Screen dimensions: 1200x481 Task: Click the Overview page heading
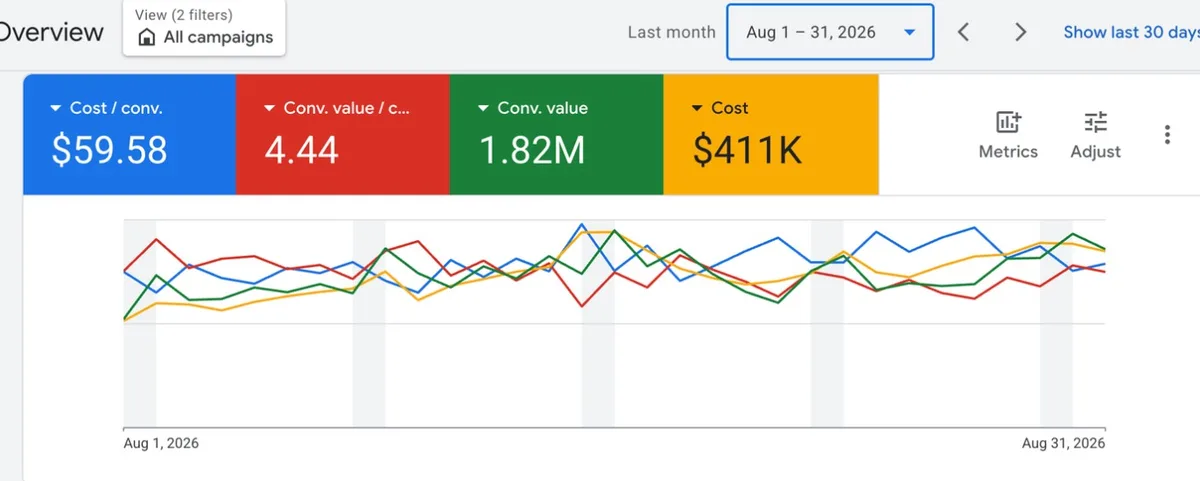click(x=52, y=32)
